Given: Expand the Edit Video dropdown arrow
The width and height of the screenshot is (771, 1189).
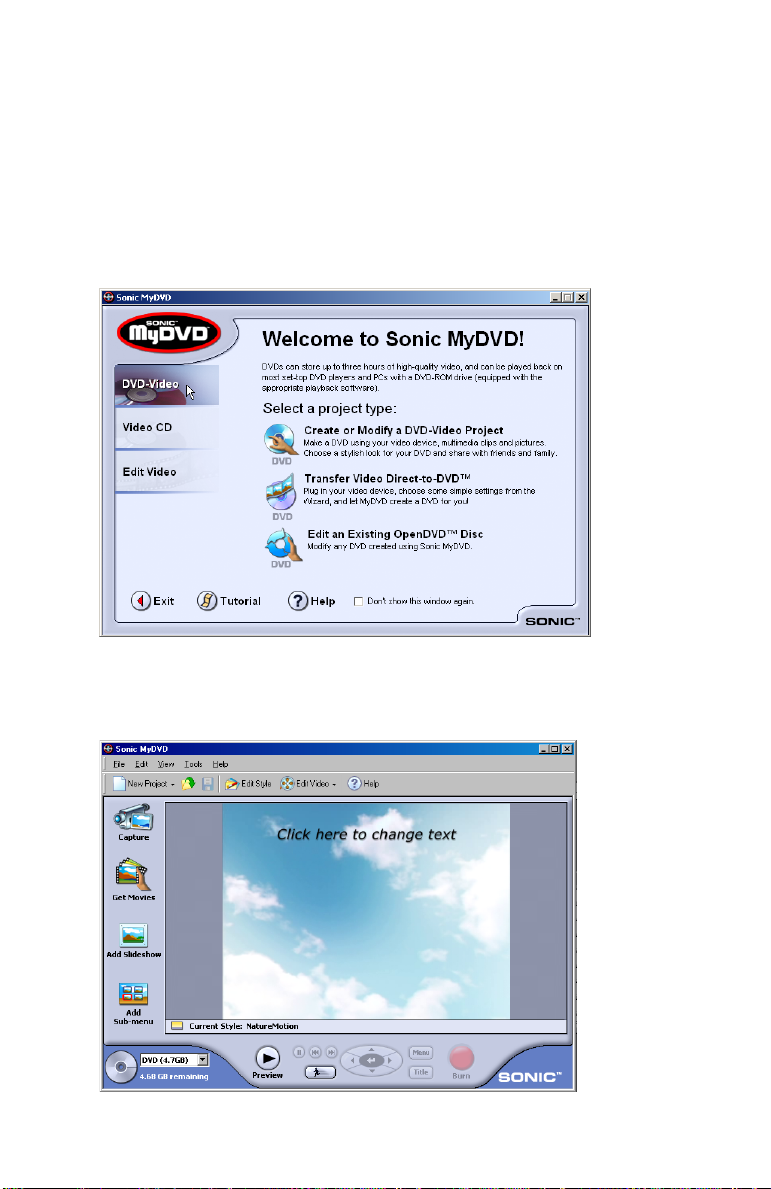Looking at the screenshot, I should point(334,784).
